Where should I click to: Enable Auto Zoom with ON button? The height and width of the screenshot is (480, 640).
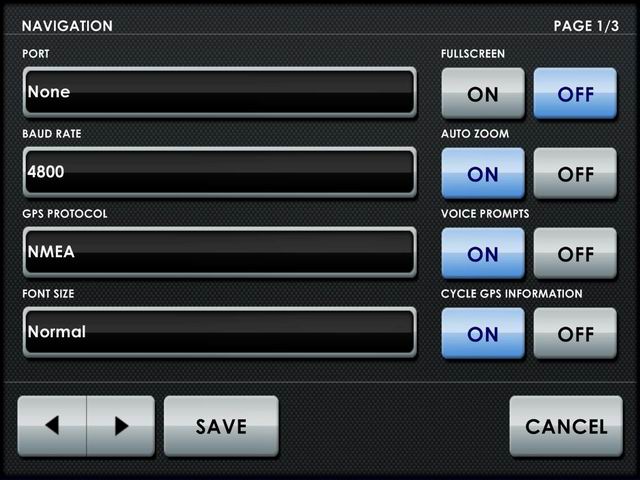pyautogui.click(x=483, y=173)
